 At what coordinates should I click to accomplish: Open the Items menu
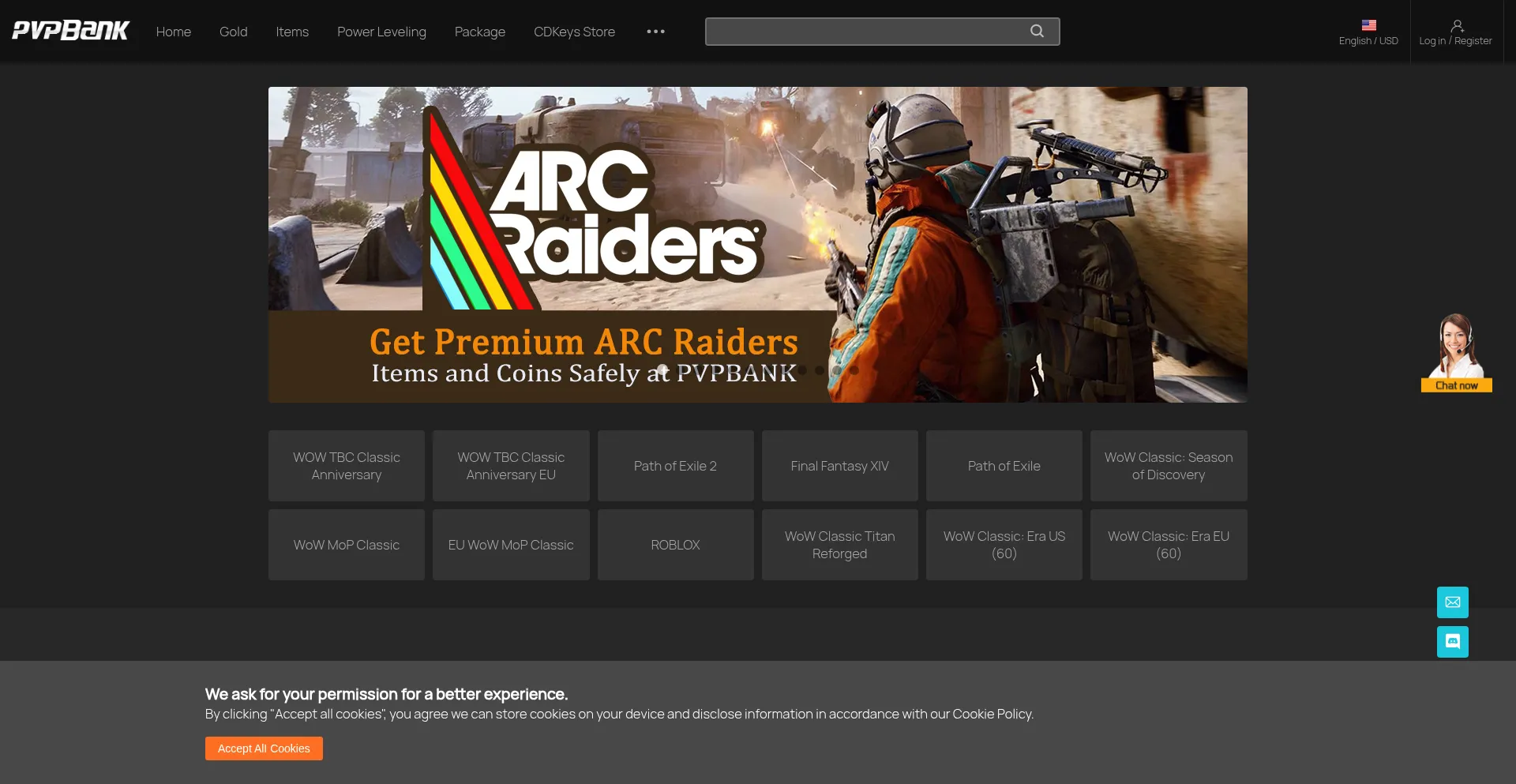click(292, 32)
